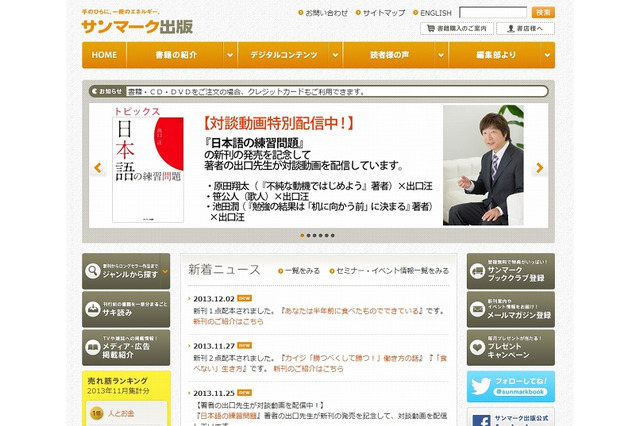Open the デジタルコンテンツ menu item
640x426 pixels.
(x=284, y=55)
